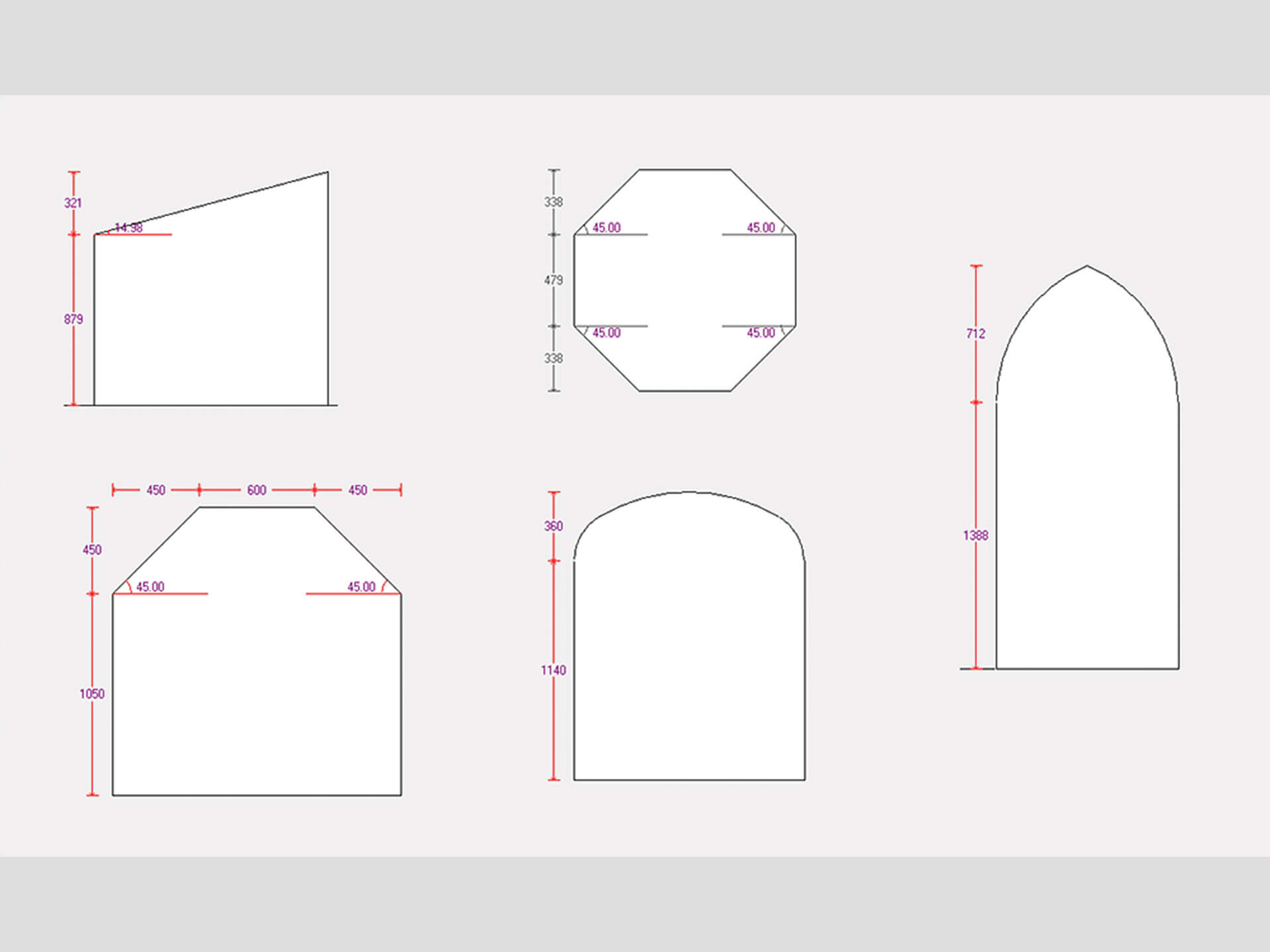Click the 479 dimension beside the octagon
1270x952 pixels.
[554, 280]
